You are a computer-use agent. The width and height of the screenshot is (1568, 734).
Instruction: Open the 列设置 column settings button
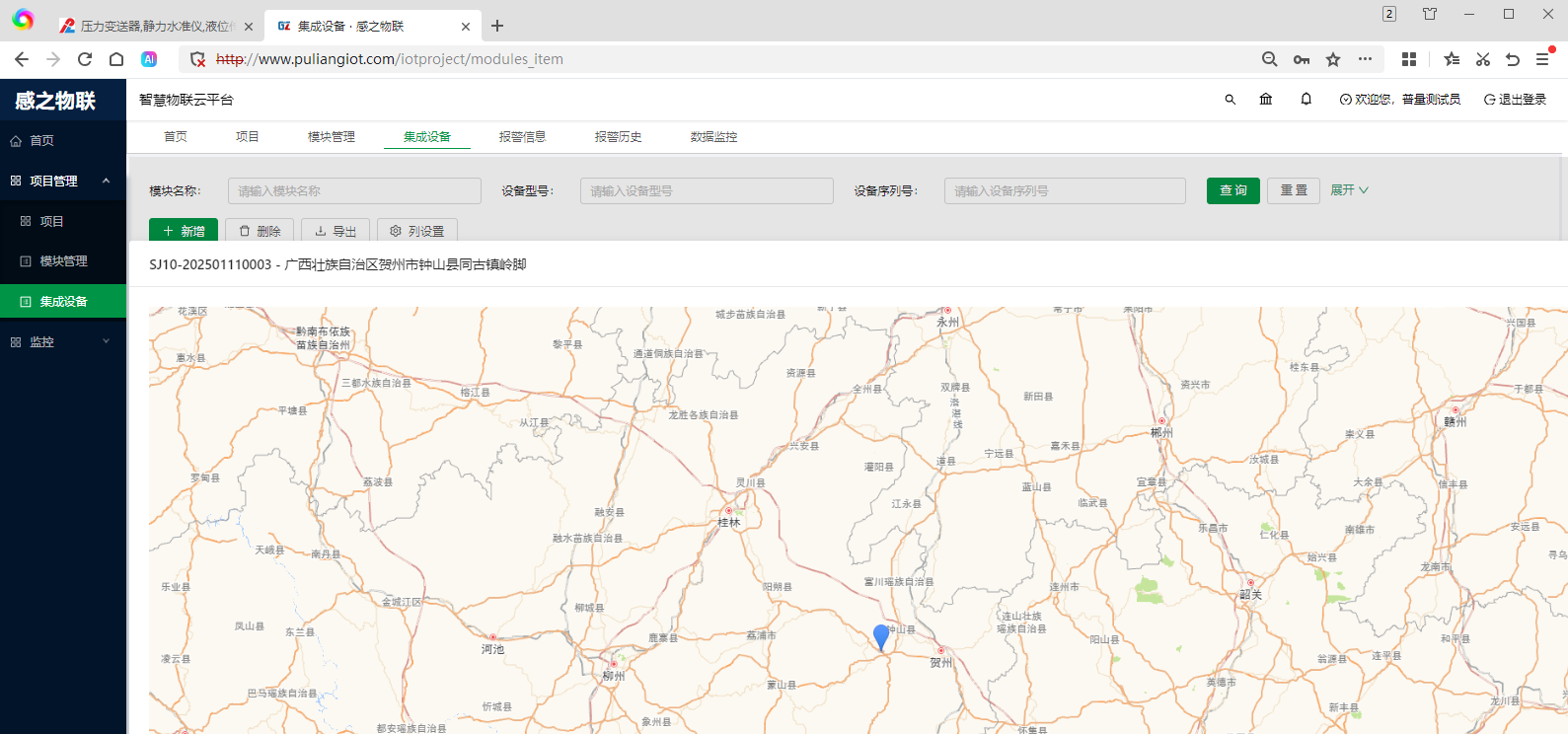(416, 231)
